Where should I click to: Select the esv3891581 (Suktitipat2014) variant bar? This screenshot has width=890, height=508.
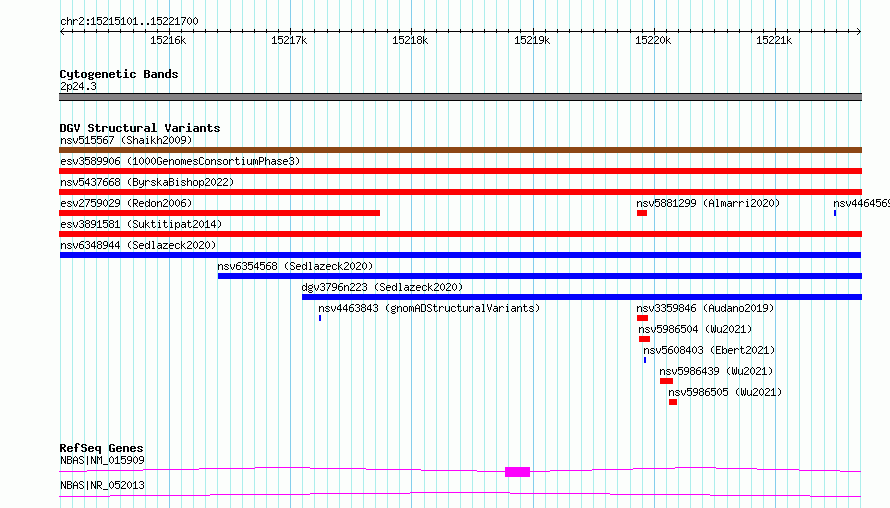pyautogui.click(x=460, y=234)
